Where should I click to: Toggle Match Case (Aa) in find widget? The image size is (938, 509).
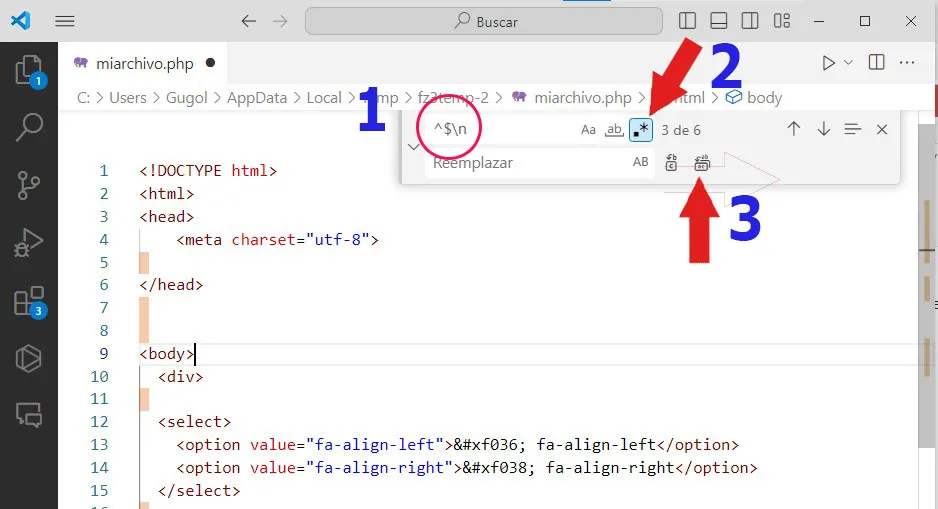point(588,130)
